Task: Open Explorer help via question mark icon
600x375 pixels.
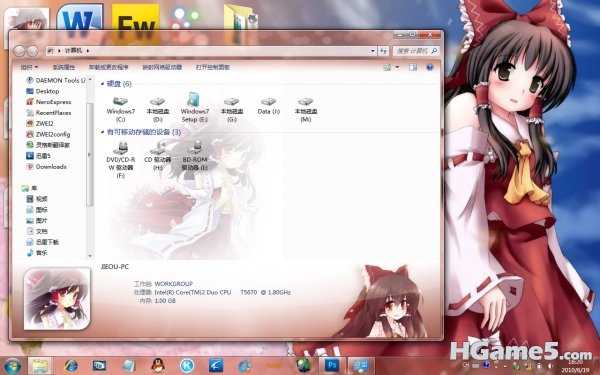Action: click(429, 67)
